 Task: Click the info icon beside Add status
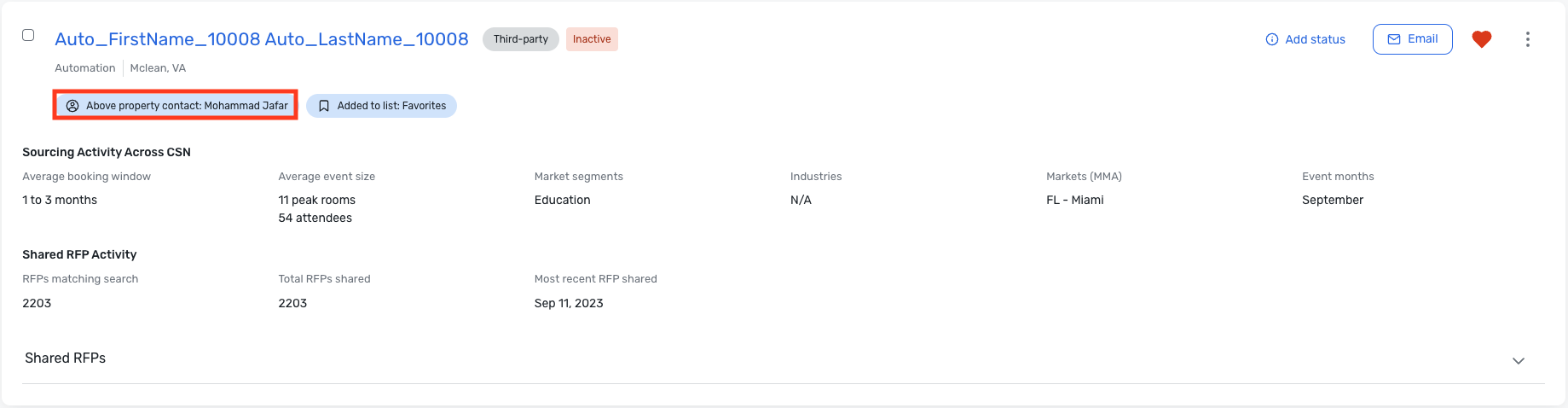[x=1272, y=39]
